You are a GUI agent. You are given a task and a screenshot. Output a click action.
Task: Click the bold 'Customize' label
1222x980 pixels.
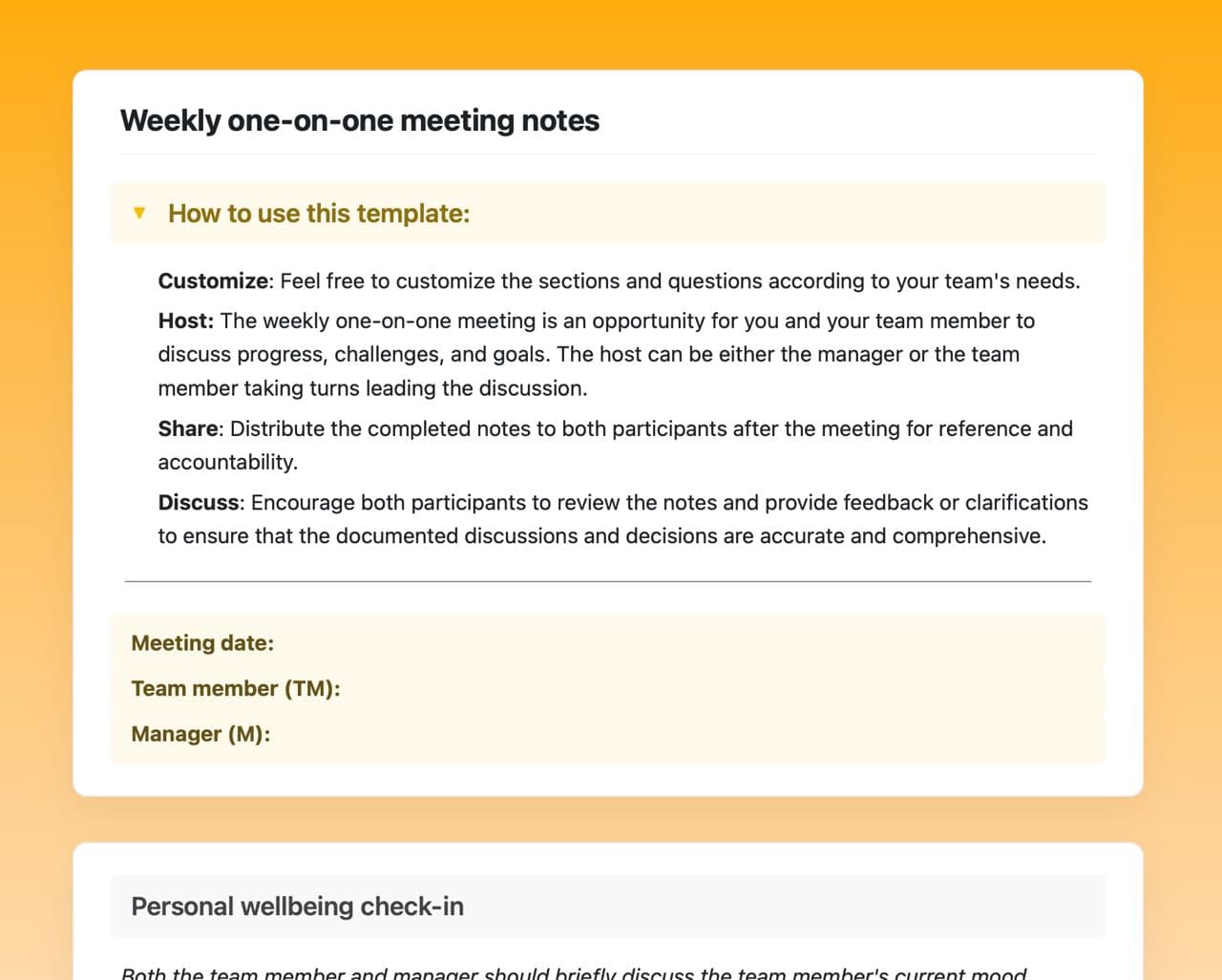tap(213, 281)
